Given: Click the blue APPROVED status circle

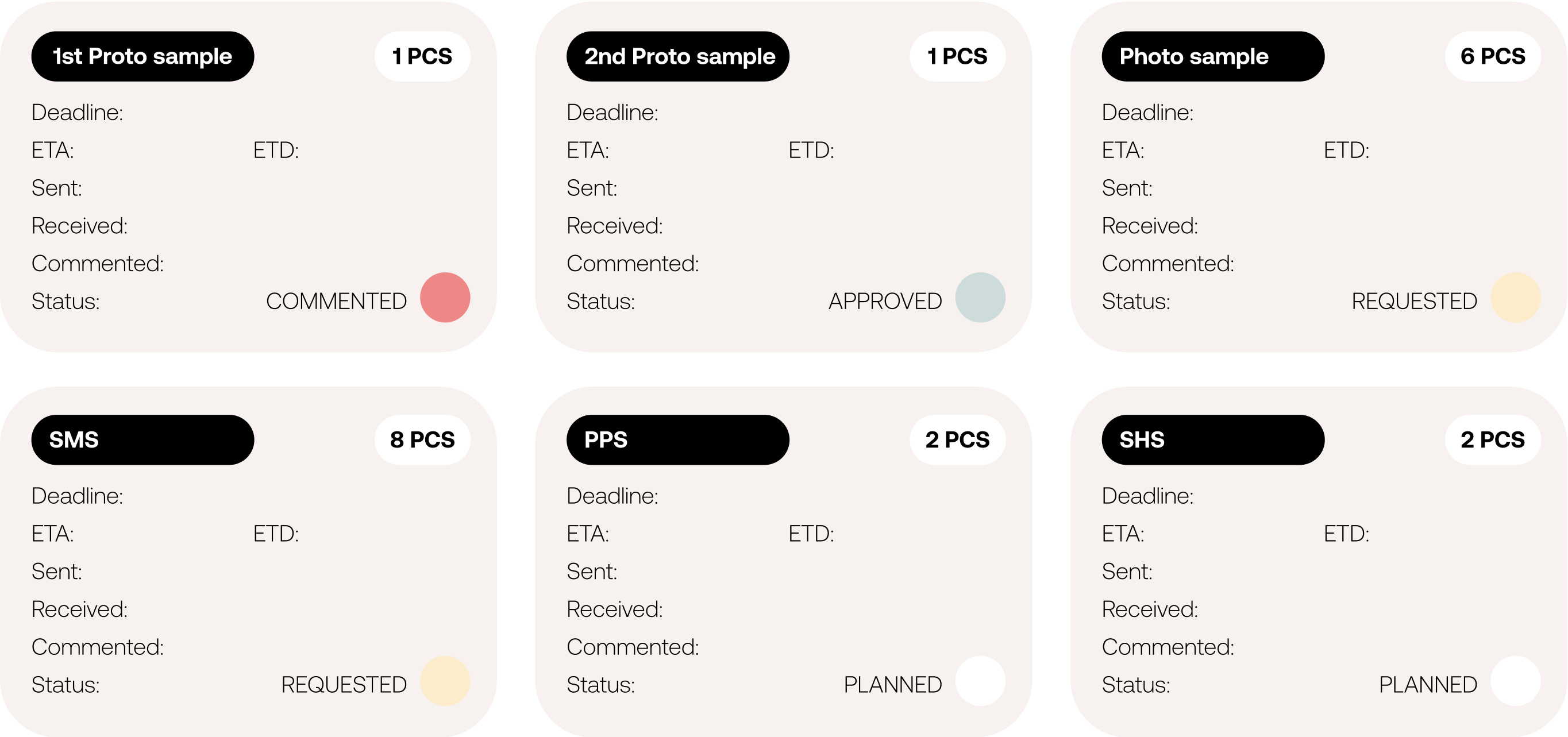Looking at the screenshot, I should 980,298.
